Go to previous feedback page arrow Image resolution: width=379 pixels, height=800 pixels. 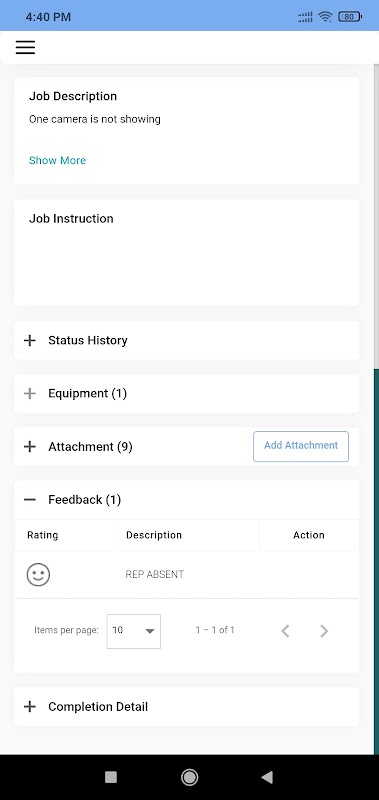point(286,631)
